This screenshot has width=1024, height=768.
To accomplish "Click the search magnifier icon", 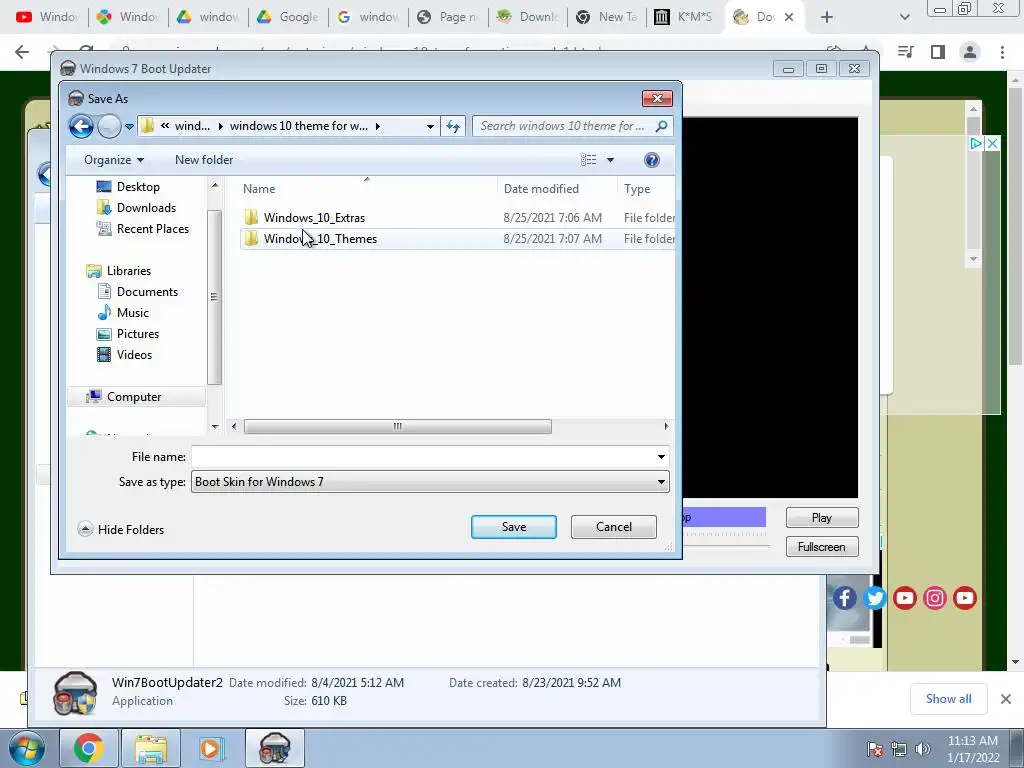I will (662, 126).
